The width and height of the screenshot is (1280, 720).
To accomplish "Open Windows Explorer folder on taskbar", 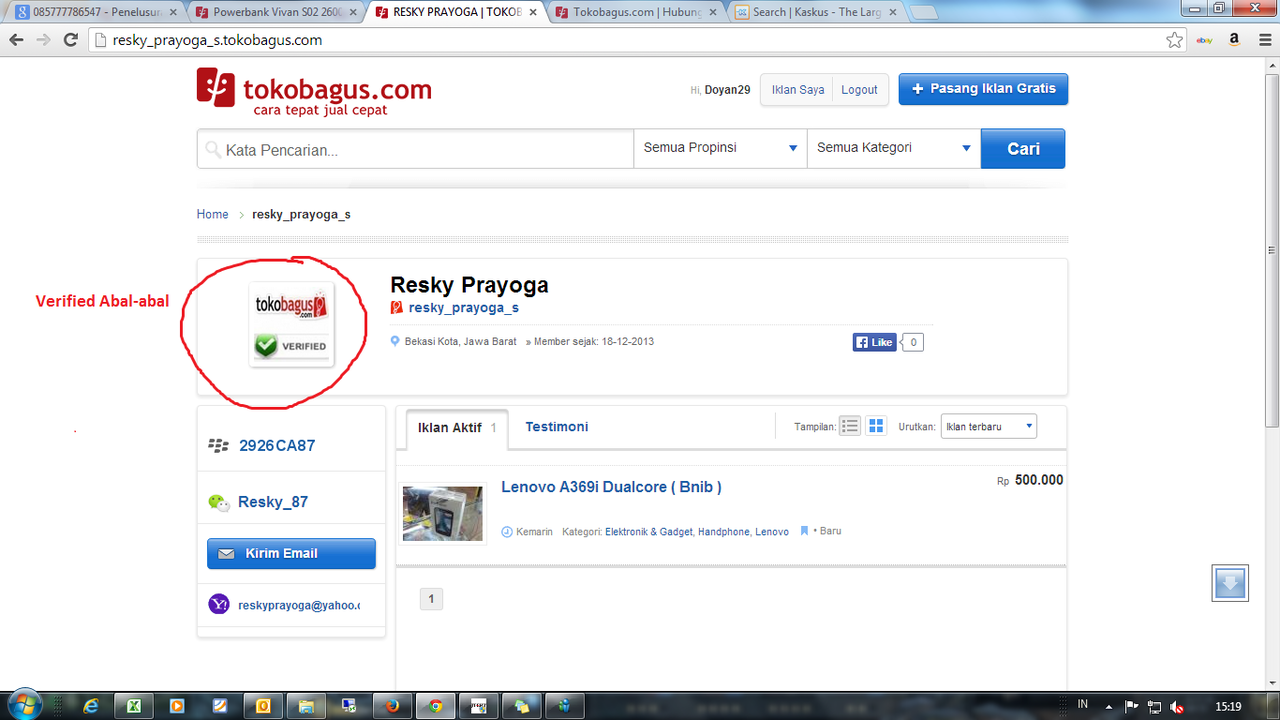I will [x=305, y=706].
